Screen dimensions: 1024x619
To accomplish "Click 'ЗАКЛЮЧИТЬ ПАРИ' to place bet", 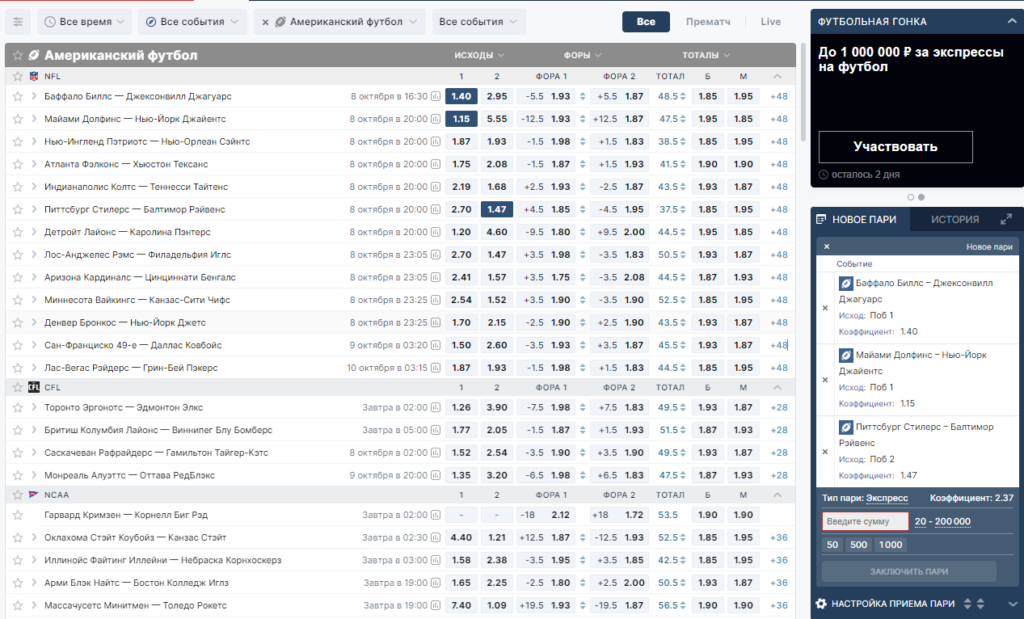I will click(909, 571).
